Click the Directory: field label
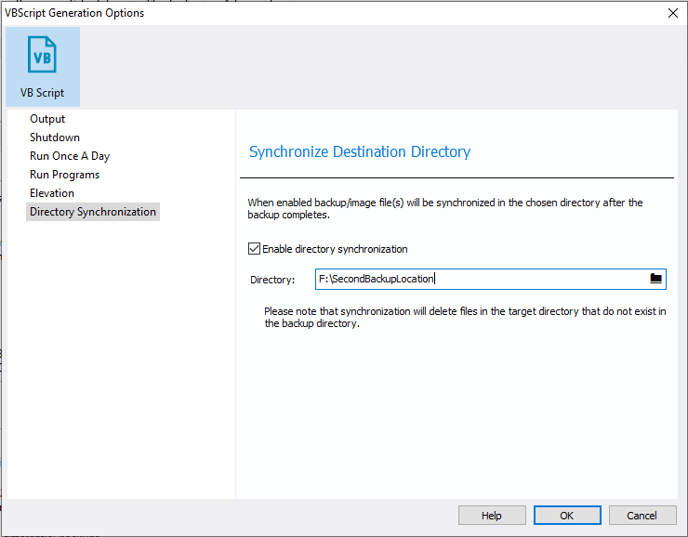The height and width of the screenshot is (537, 688). point(272,279)
